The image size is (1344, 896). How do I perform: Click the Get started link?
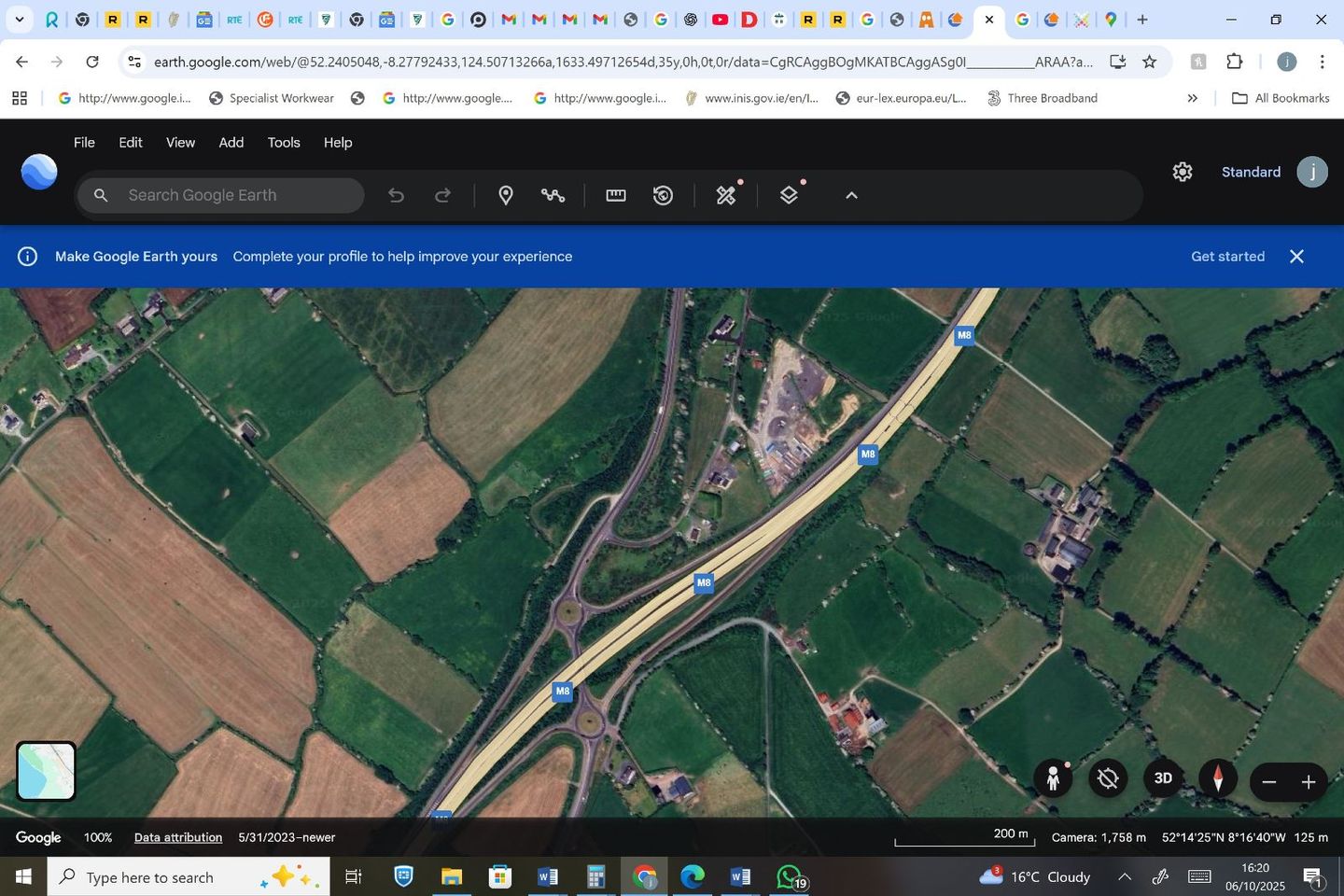(1227, 257)
